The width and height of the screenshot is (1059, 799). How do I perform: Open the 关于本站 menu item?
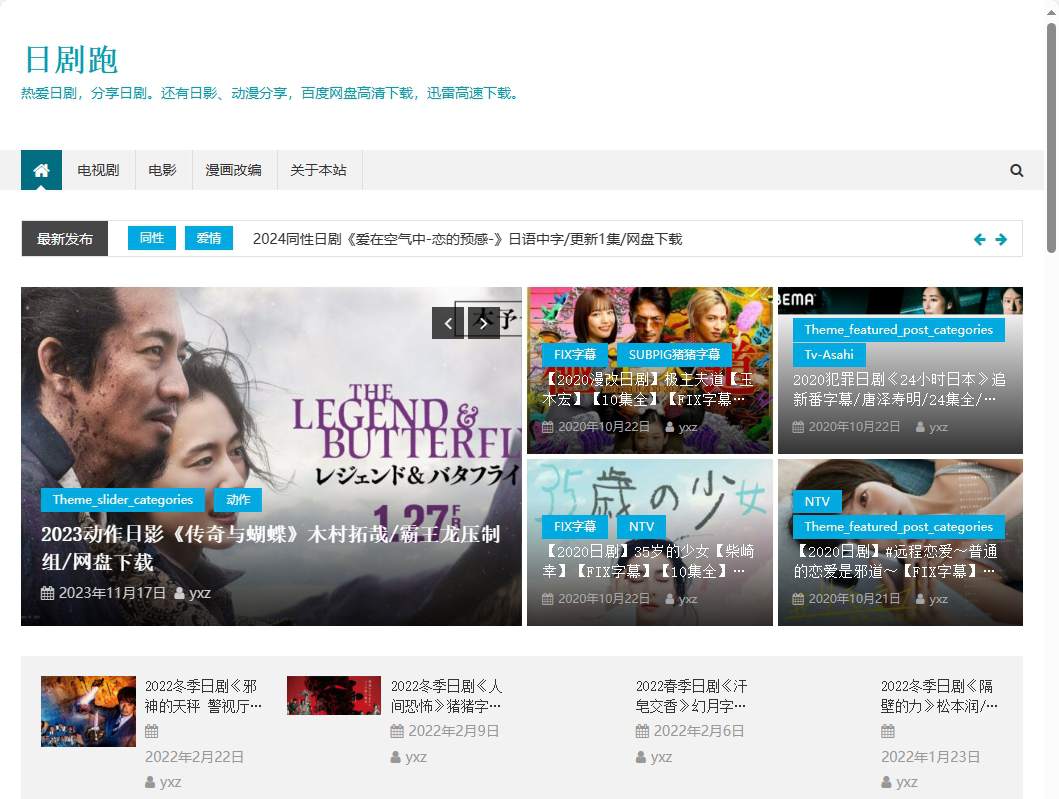tap(318, 170)
